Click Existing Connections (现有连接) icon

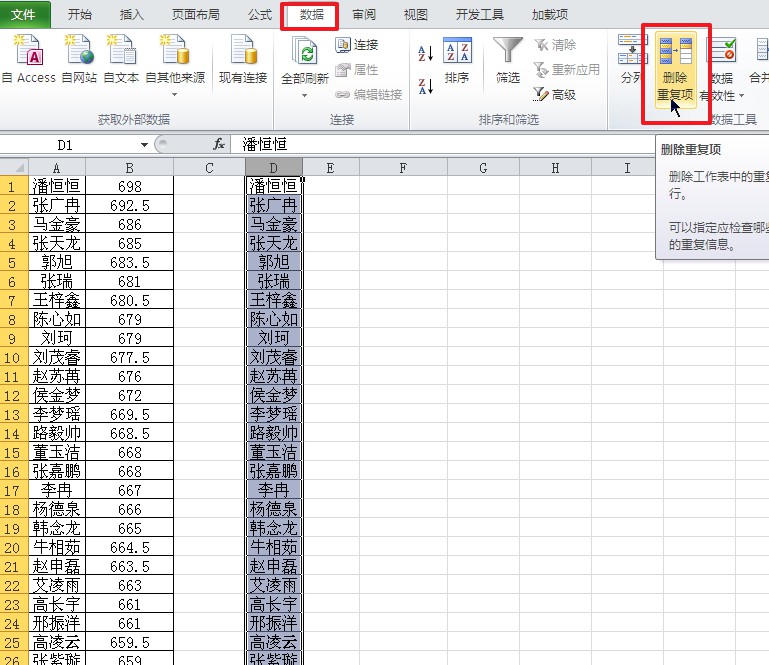[243, 58]
